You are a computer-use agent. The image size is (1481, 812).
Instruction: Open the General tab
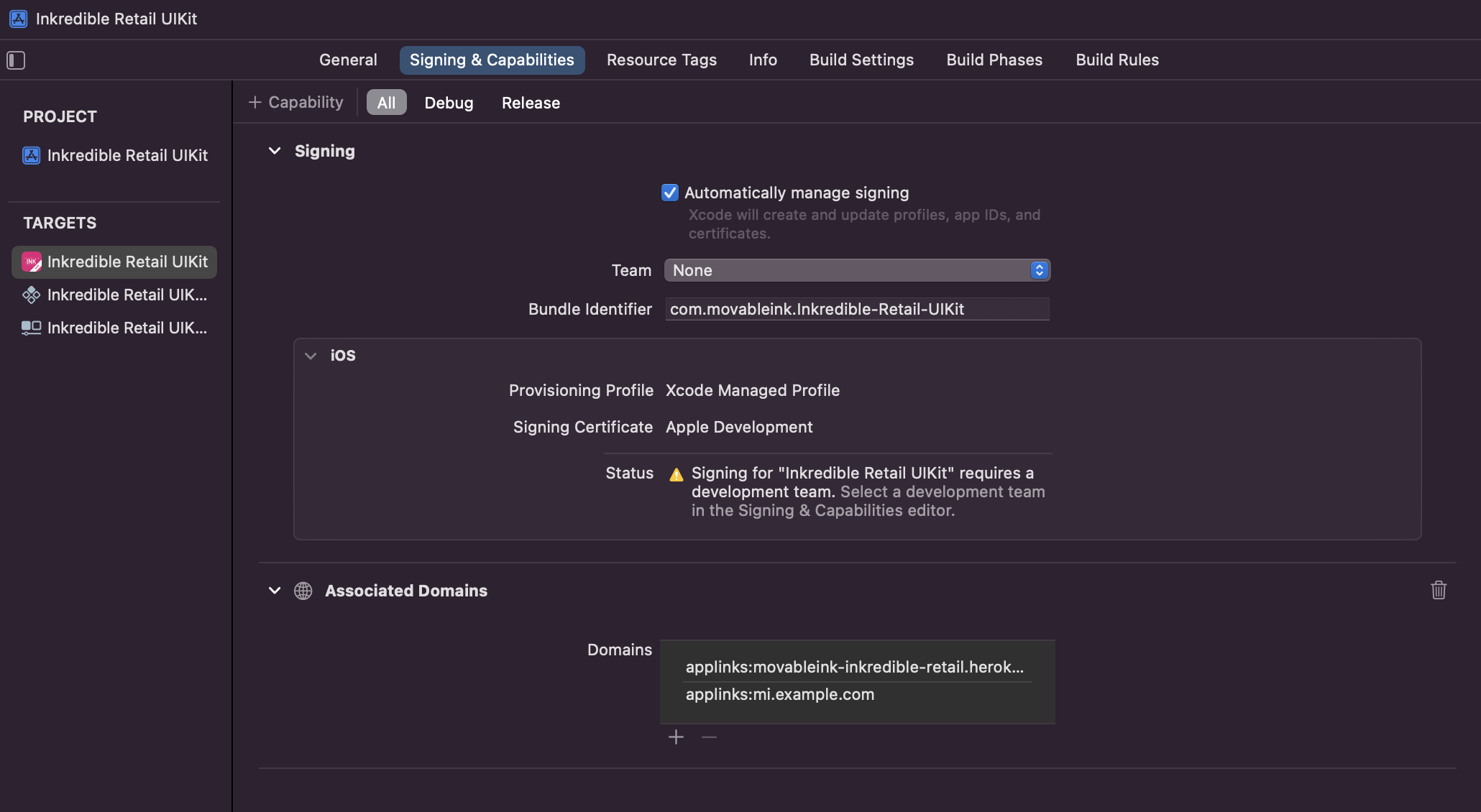348,60
